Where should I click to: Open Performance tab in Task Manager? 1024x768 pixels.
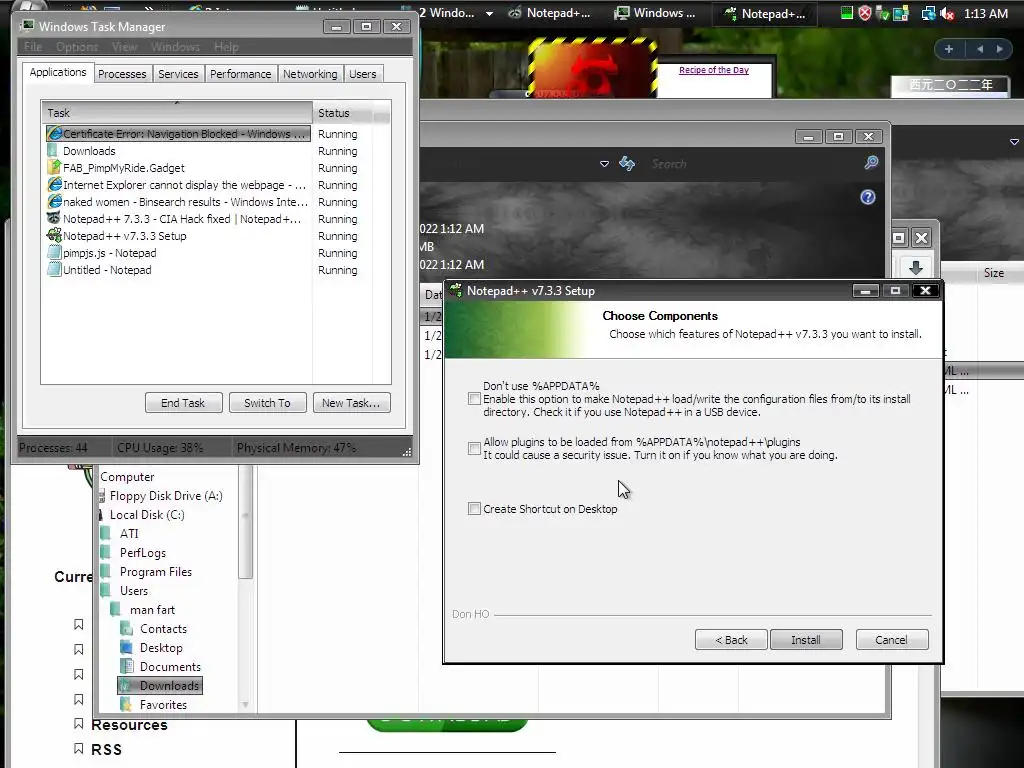pyautogui.click(x=240, y=74)
